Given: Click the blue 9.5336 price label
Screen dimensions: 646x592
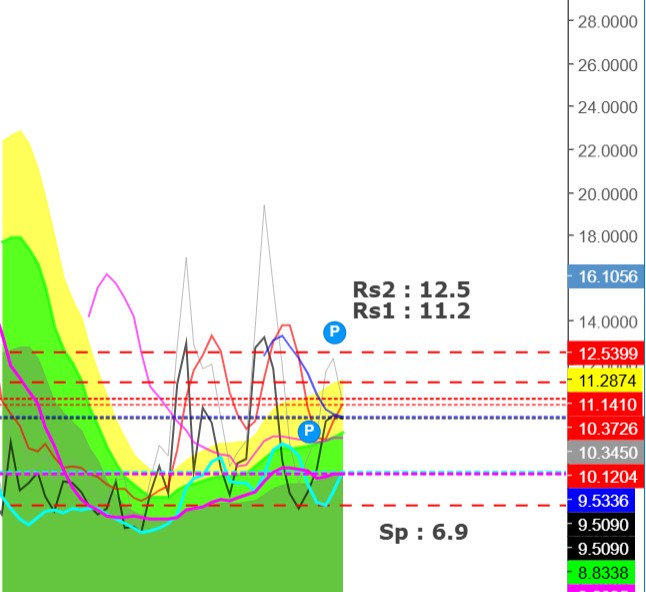Looking at the screenshot, I should click(606, 500).
